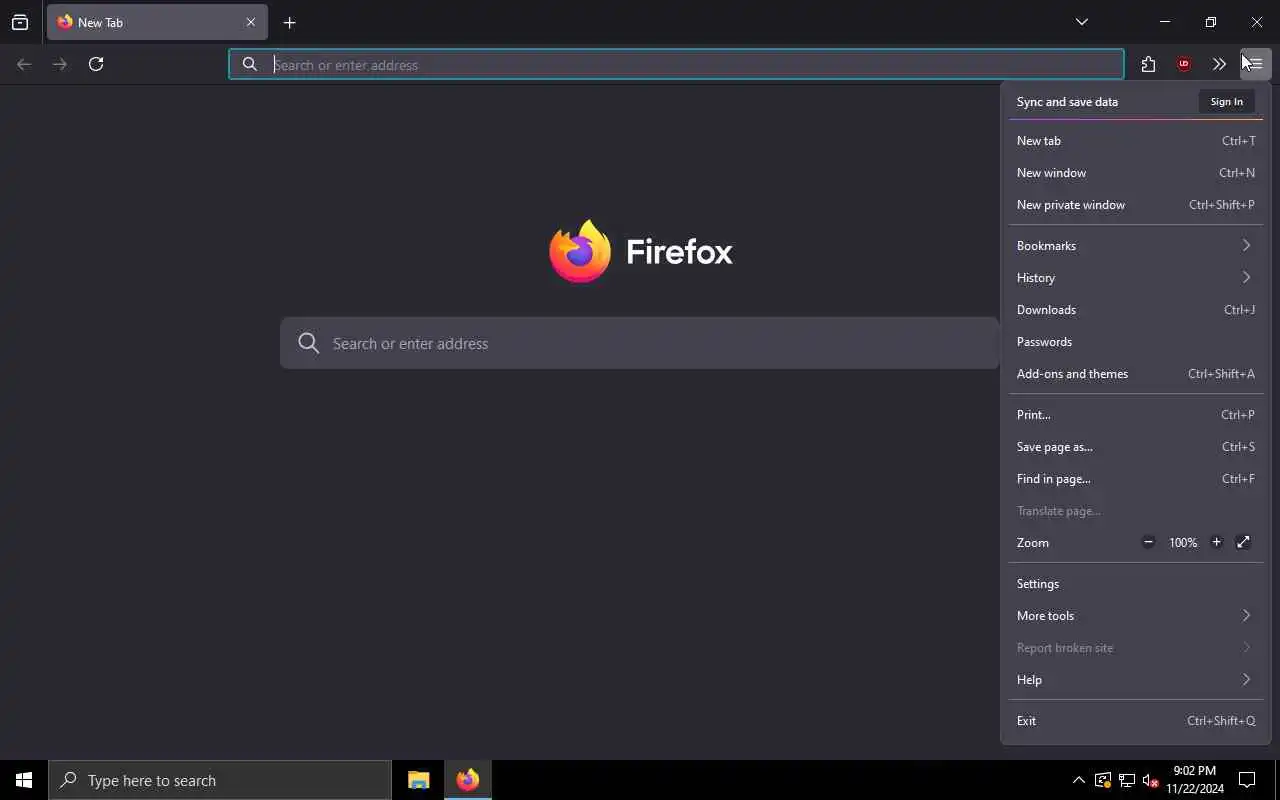The height and width of the screenshot is (800, 1280).
Task: Reset zoom via 100% label
Action: tap(1183, 542)
